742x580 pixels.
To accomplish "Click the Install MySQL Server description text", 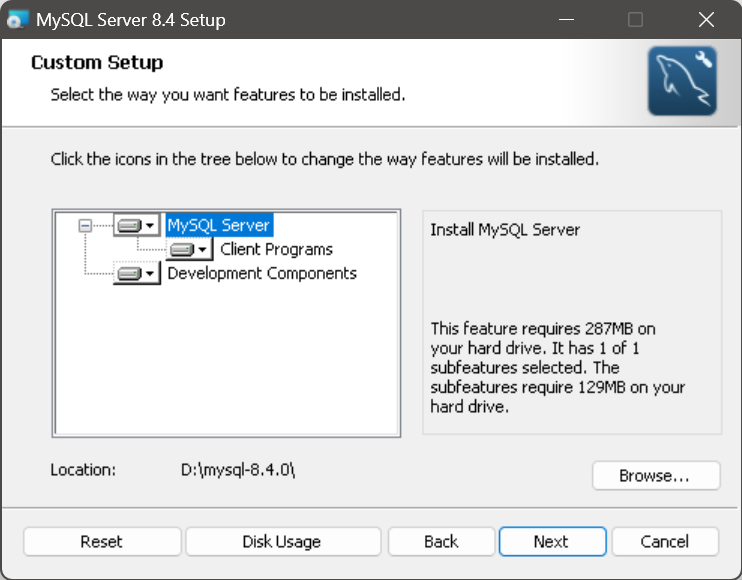I will (505, 230).
